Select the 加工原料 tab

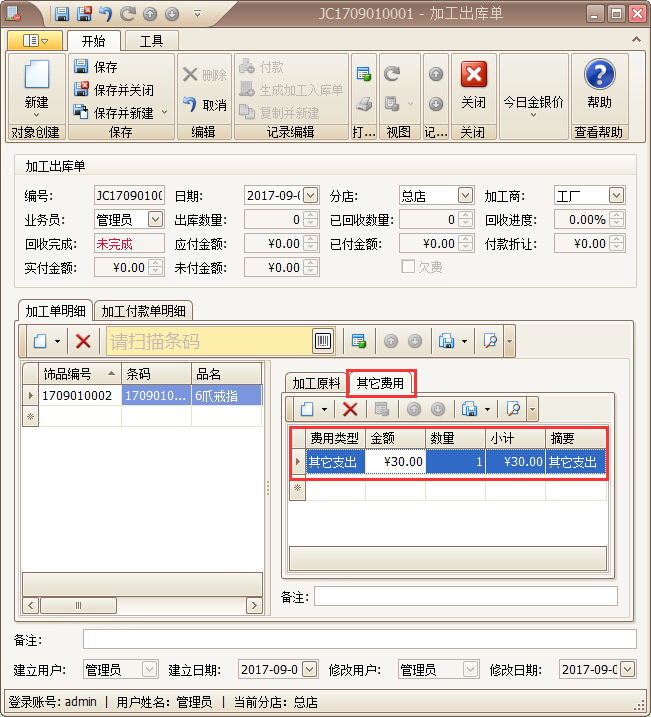coord(315,383)
